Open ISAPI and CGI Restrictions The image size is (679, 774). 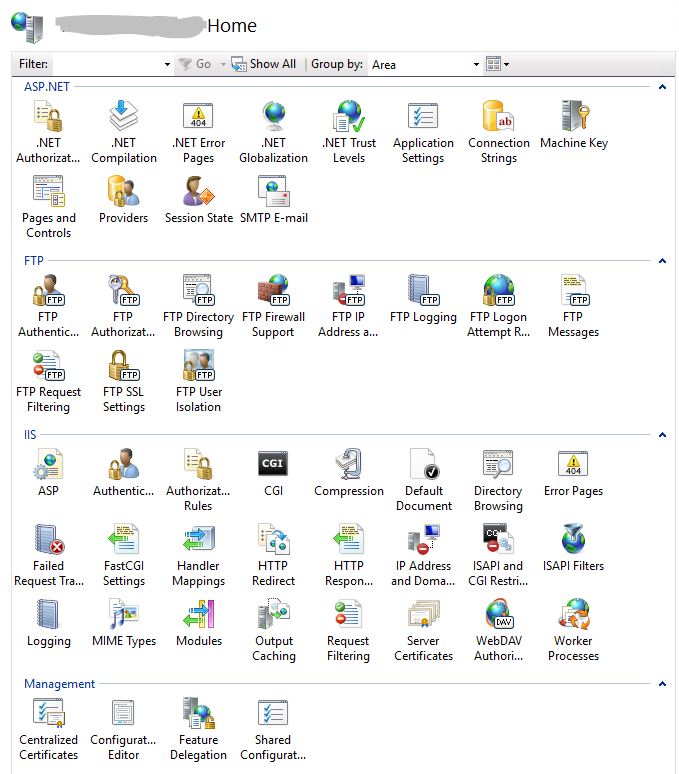tap(498, 555)
